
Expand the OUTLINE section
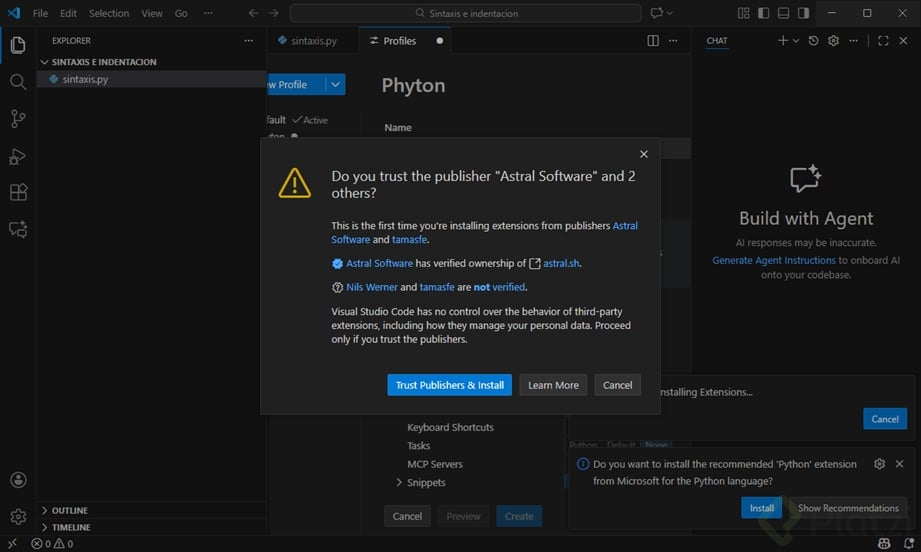pyautogui.click(x=70, y=510)
